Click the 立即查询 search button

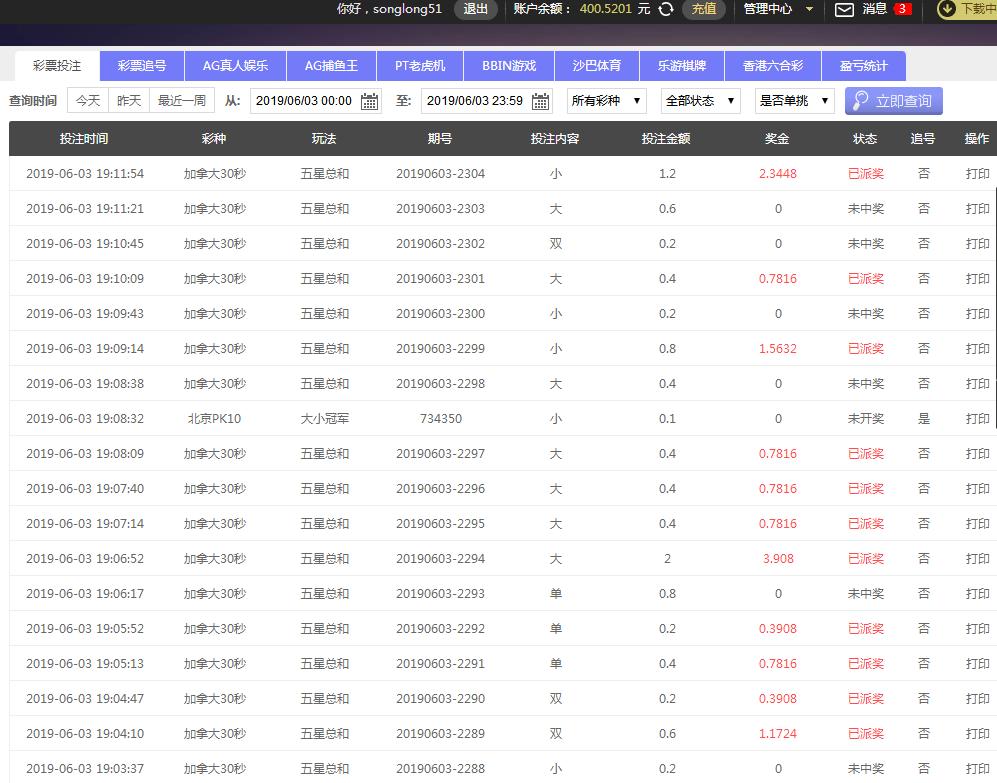(x=893, y=101)
